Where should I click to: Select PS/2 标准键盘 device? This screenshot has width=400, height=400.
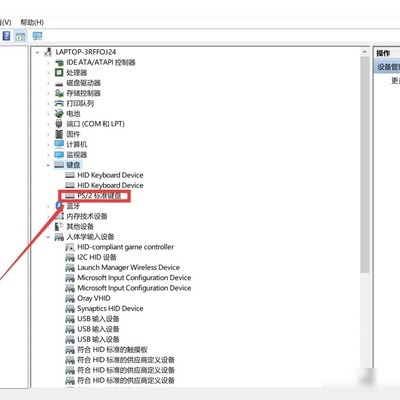click(x=99, y=196)
